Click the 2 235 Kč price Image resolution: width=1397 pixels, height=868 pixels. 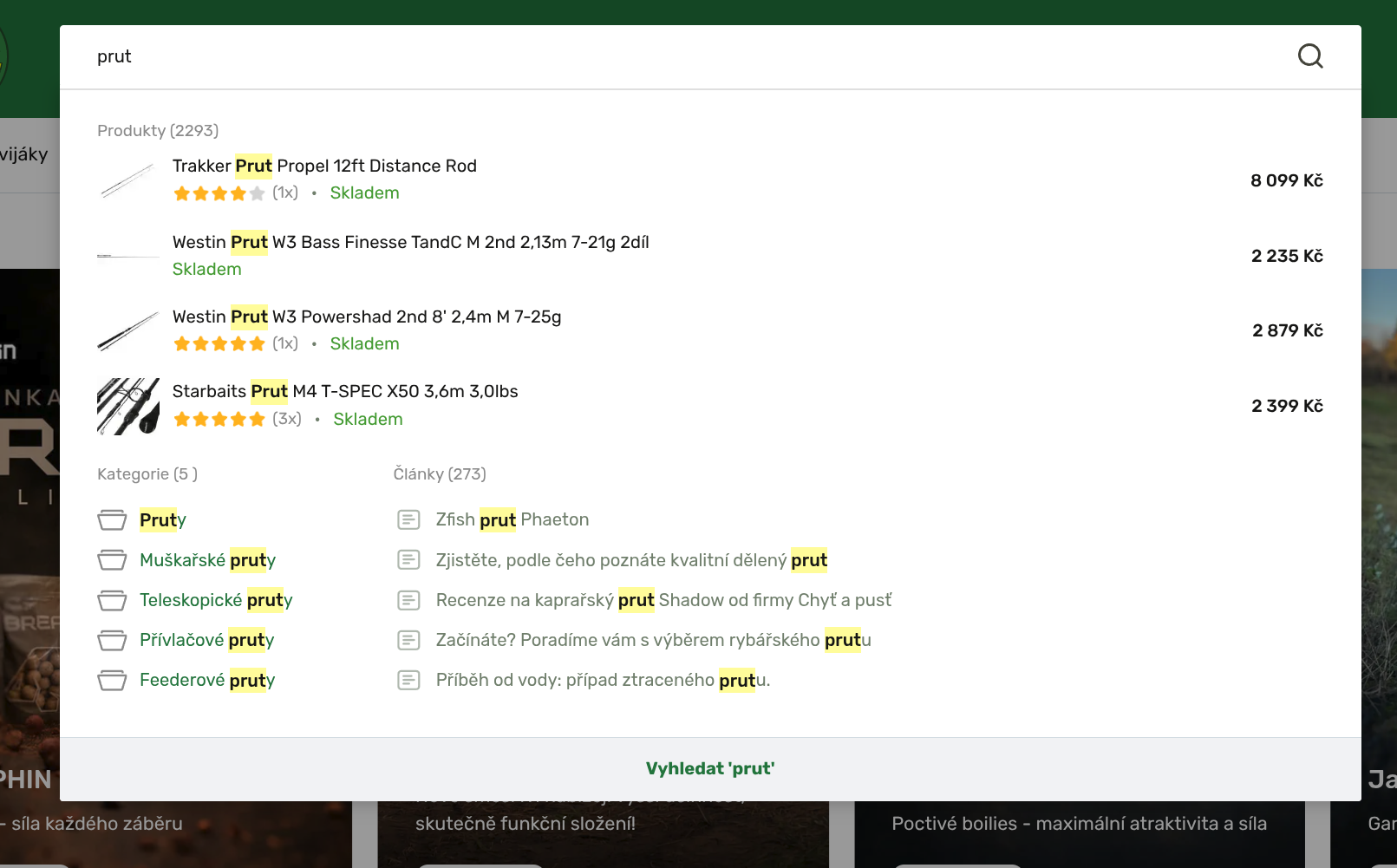(x=1287, y=256)
